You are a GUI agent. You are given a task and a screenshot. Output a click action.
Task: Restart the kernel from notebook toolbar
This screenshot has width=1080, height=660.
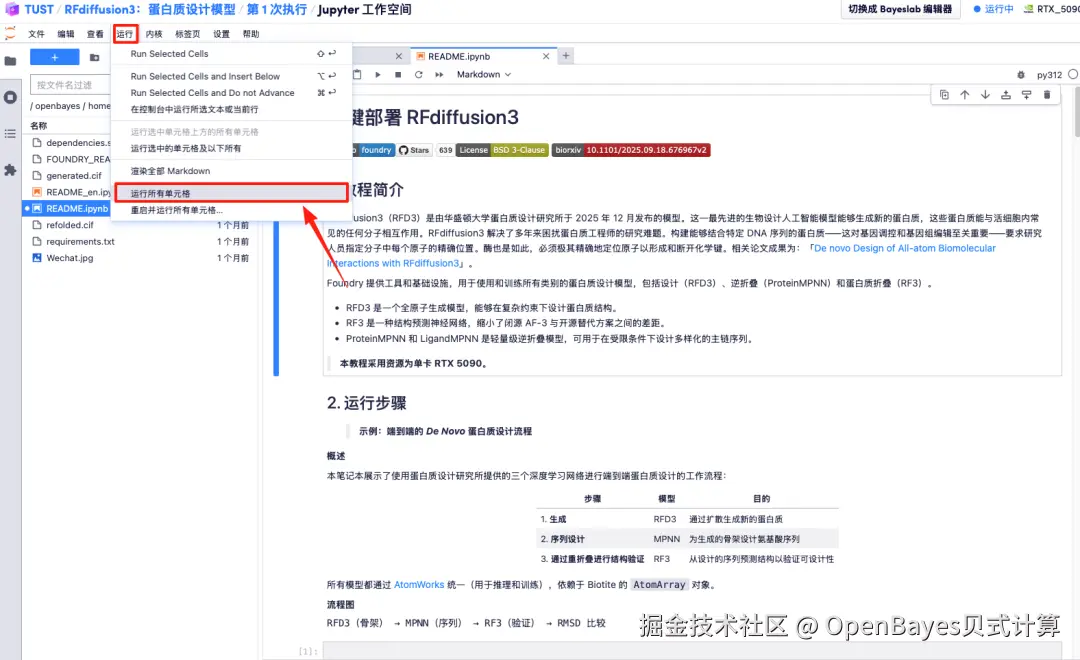pos(418,74)
